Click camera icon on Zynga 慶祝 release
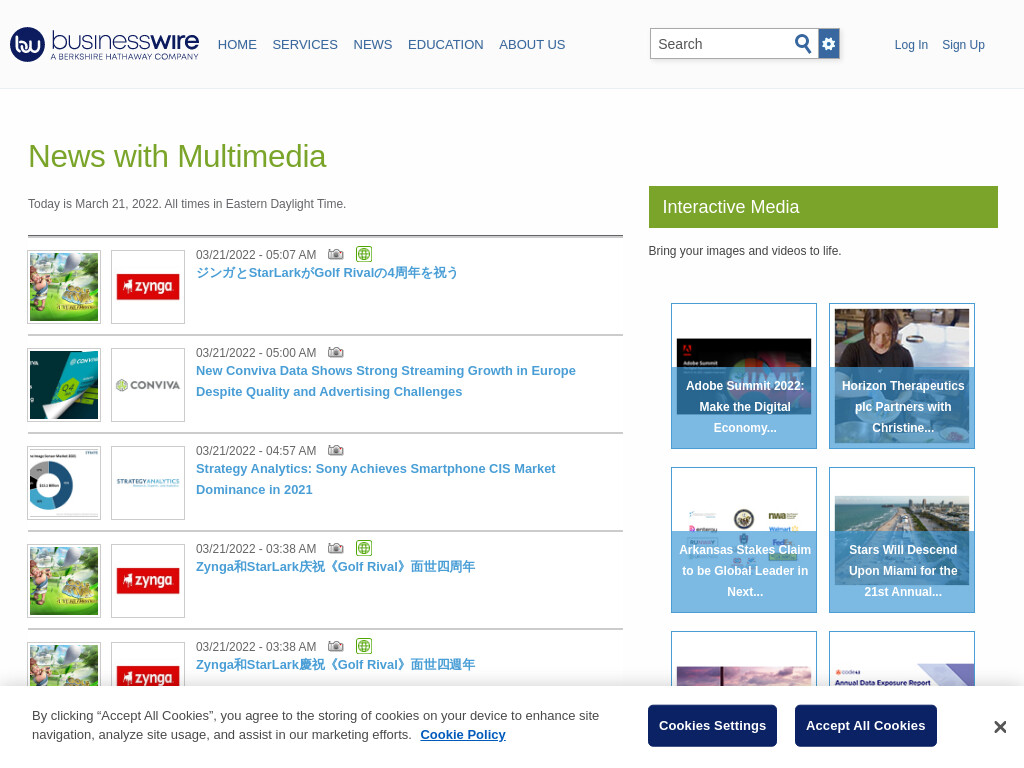 pos(336,646)
